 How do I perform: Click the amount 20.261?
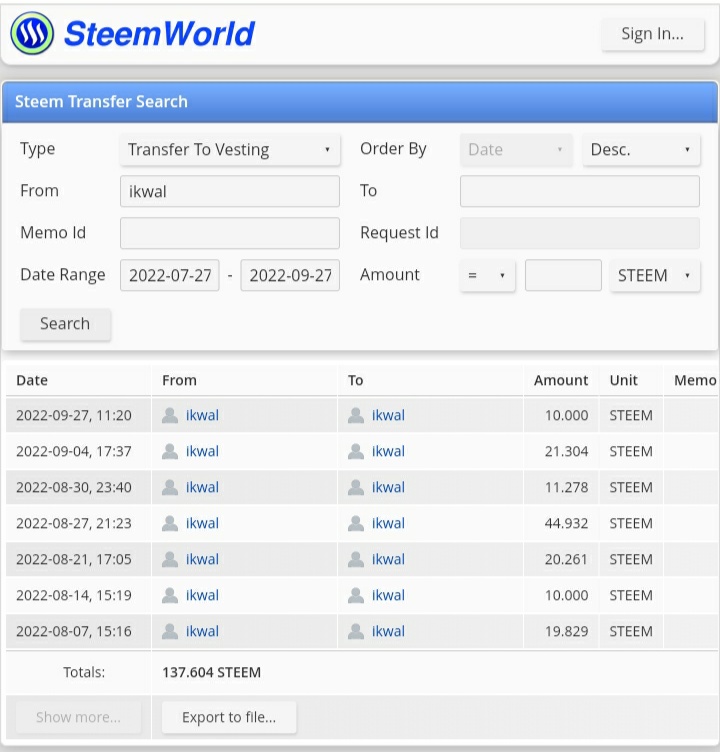pos(567,559)
